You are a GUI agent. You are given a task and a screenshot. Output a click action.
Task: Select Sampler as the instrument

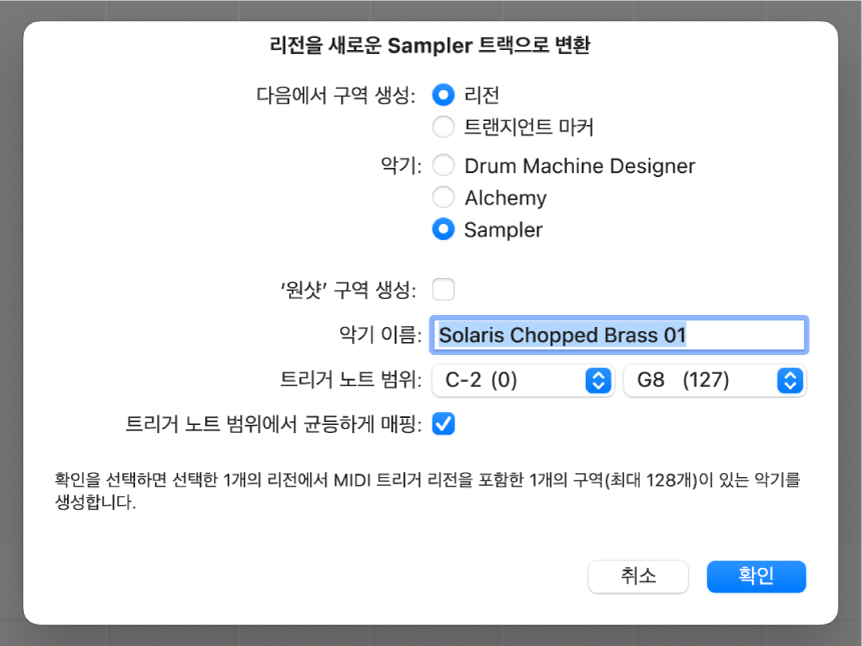tap(443, 229)
